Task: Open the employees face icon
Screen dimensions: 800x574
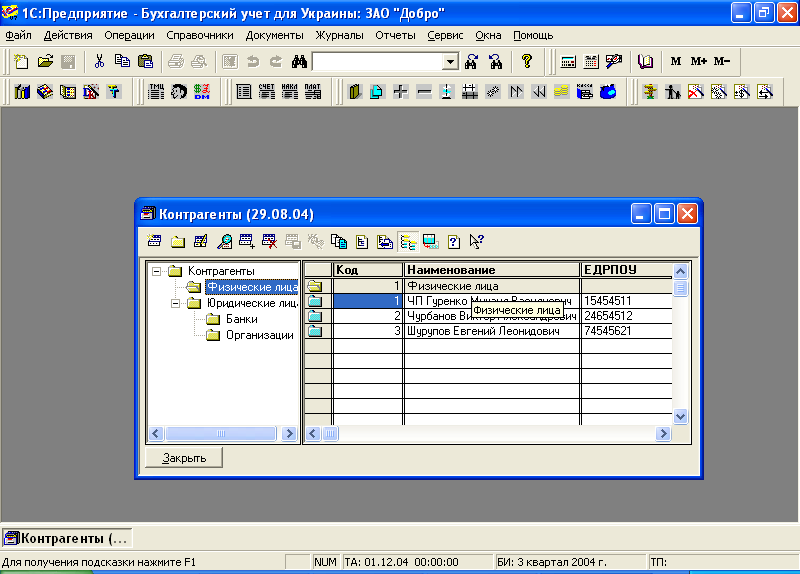Action: pos(179,92)
